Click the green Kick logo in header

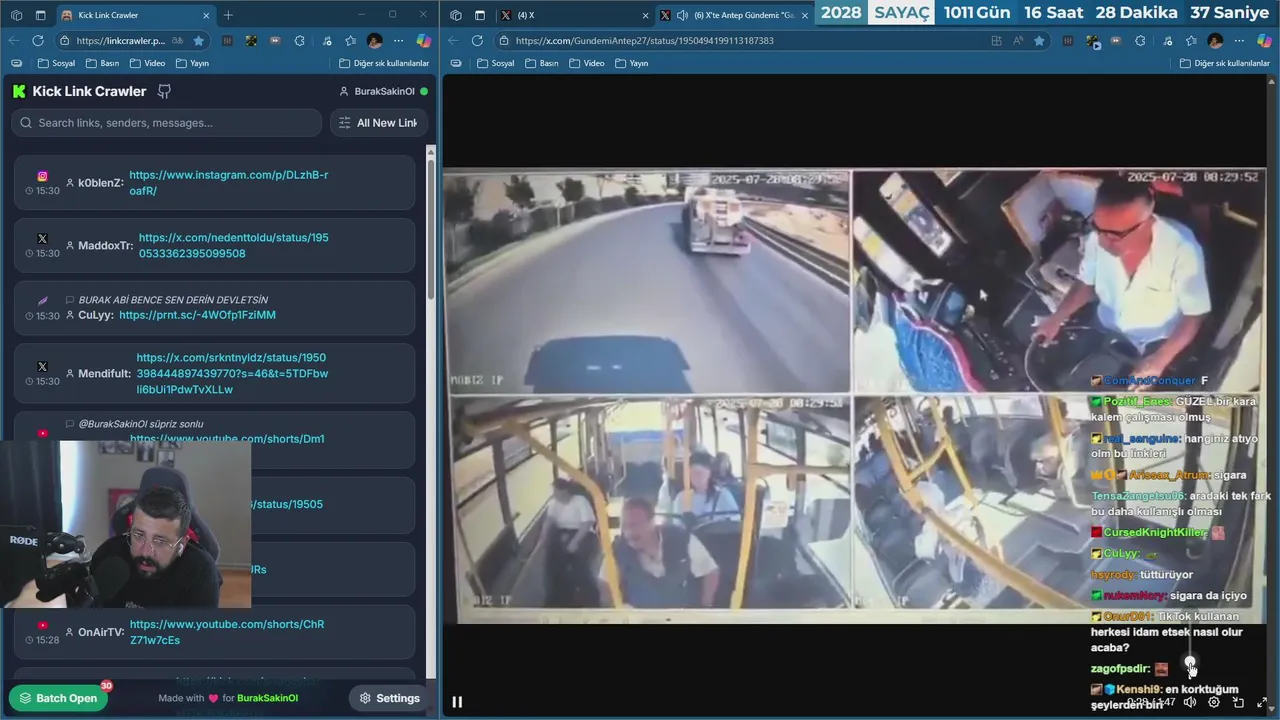(x=19, y=91)
